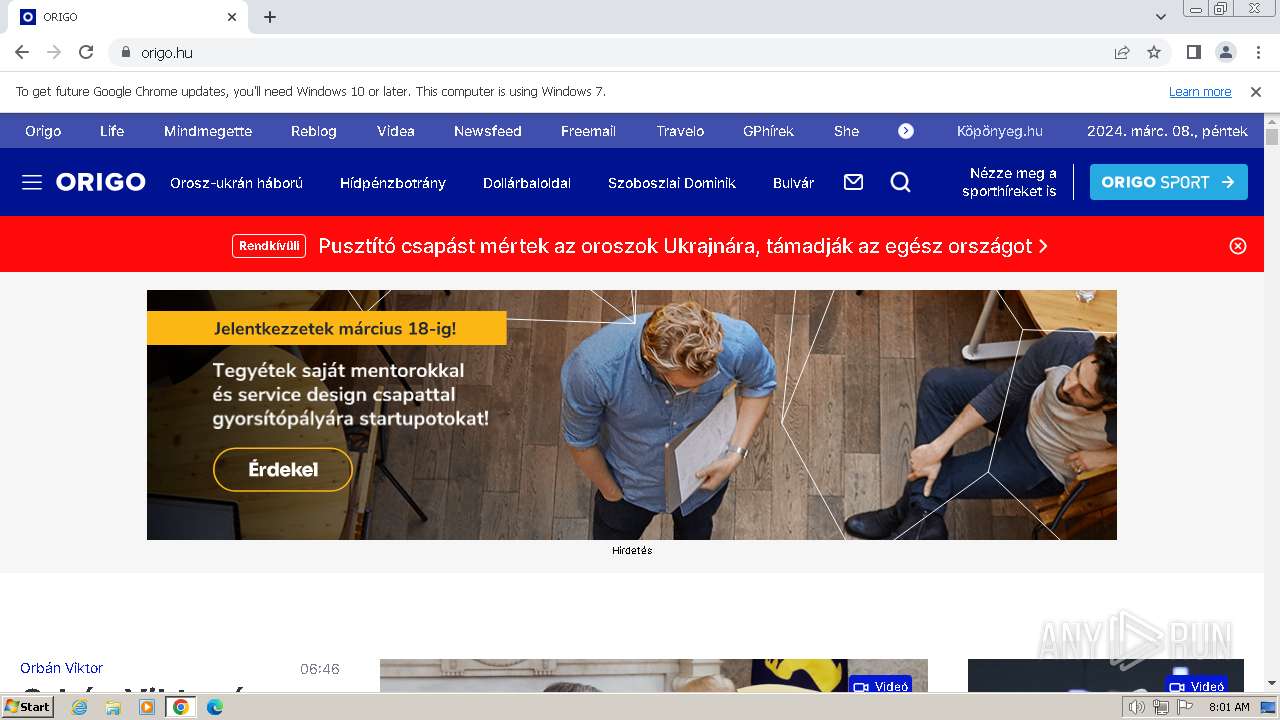
Task: Open the Life menu item
Action: [112, 131]
